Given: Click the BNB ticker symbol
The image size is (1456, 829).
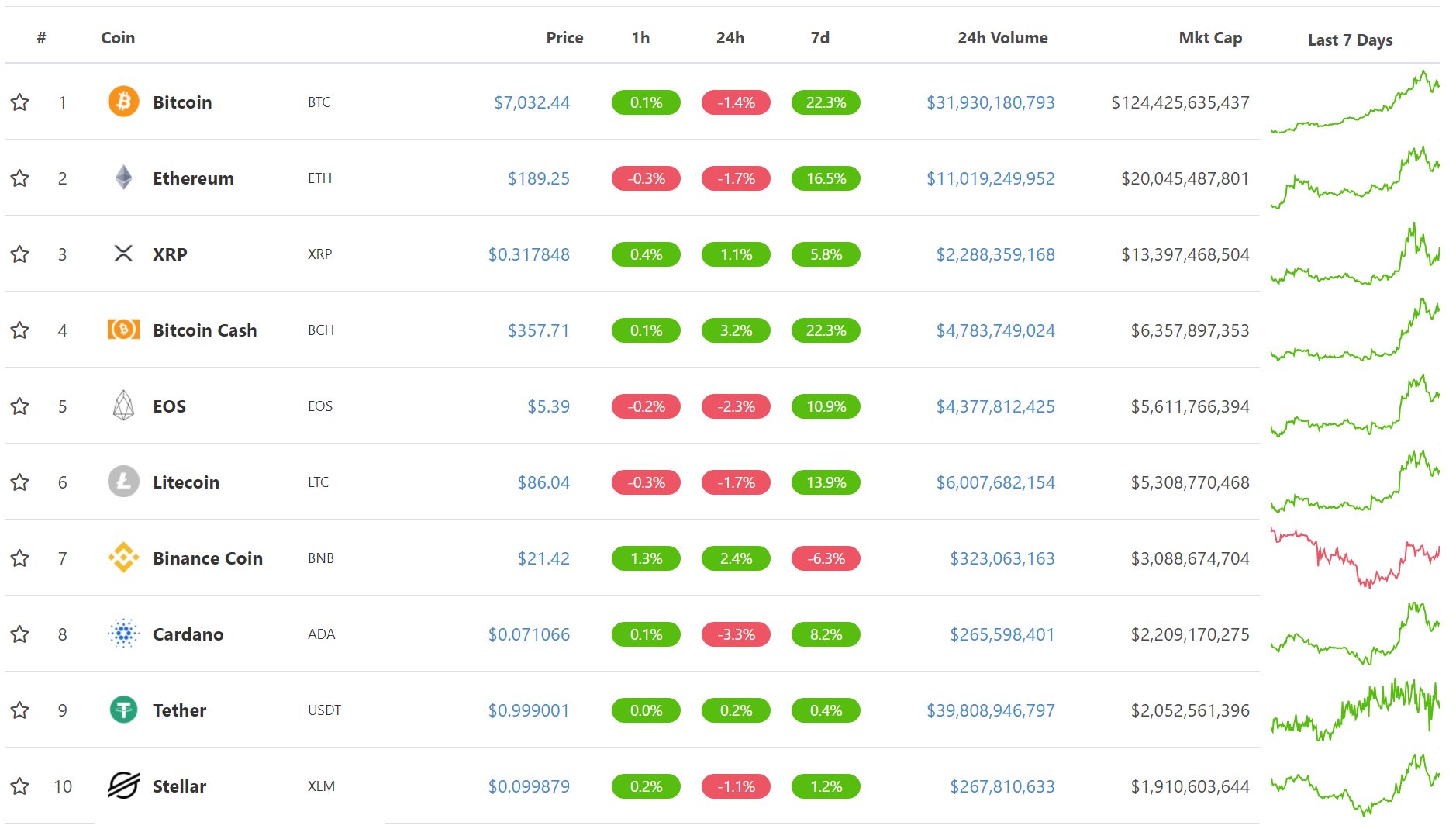Looking at the screenshot, I should click(x=321, y=558).
